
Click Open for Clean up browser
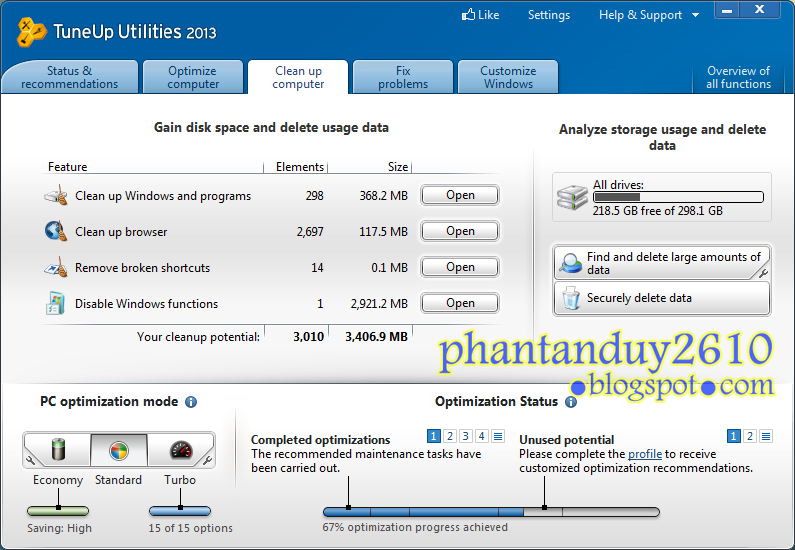[460, 231]
